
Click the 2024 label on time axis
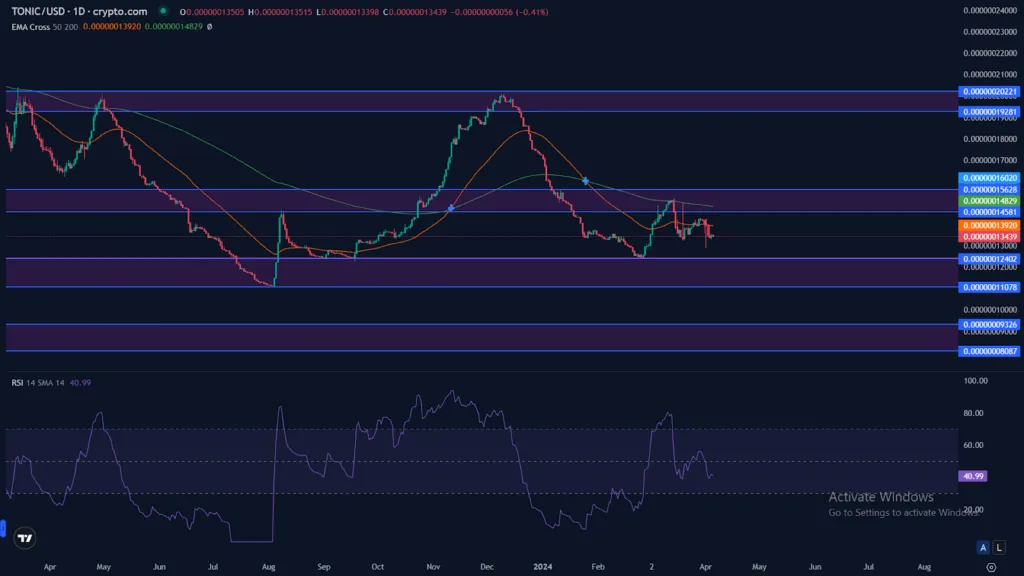543,567
